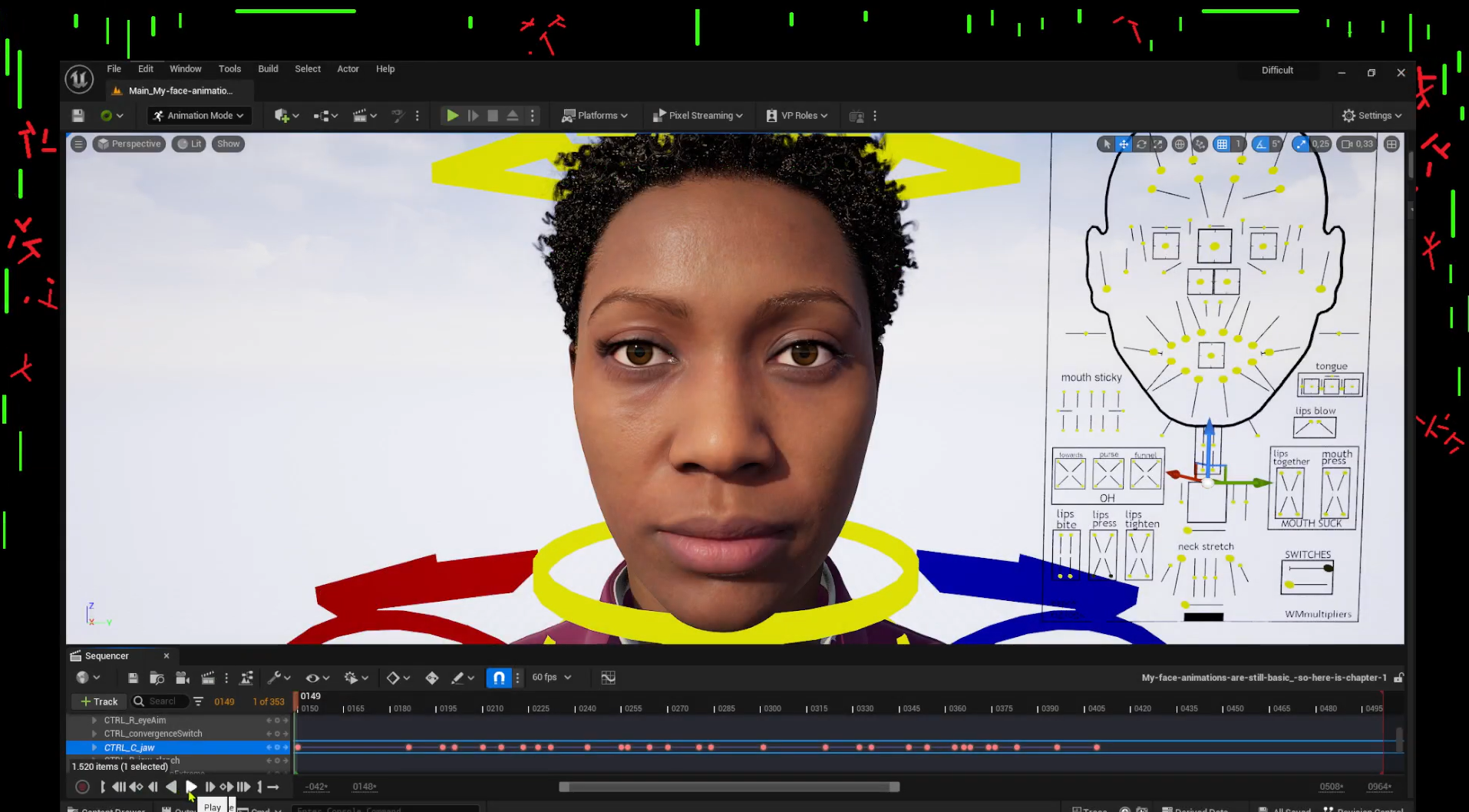
Task: Click the Save sequence icon in Sequencer
Action: tap(133, 678)
